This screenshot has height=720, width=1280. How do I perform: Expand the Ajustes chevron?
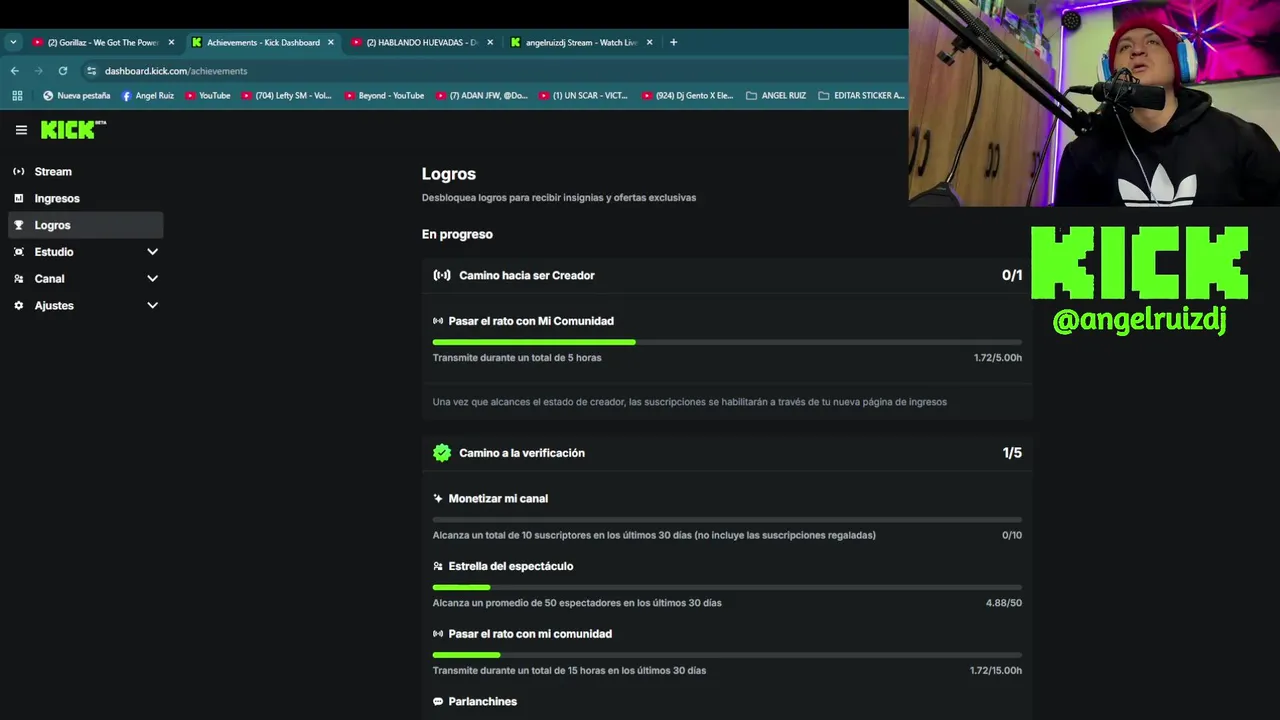click(x=152, y=306)
